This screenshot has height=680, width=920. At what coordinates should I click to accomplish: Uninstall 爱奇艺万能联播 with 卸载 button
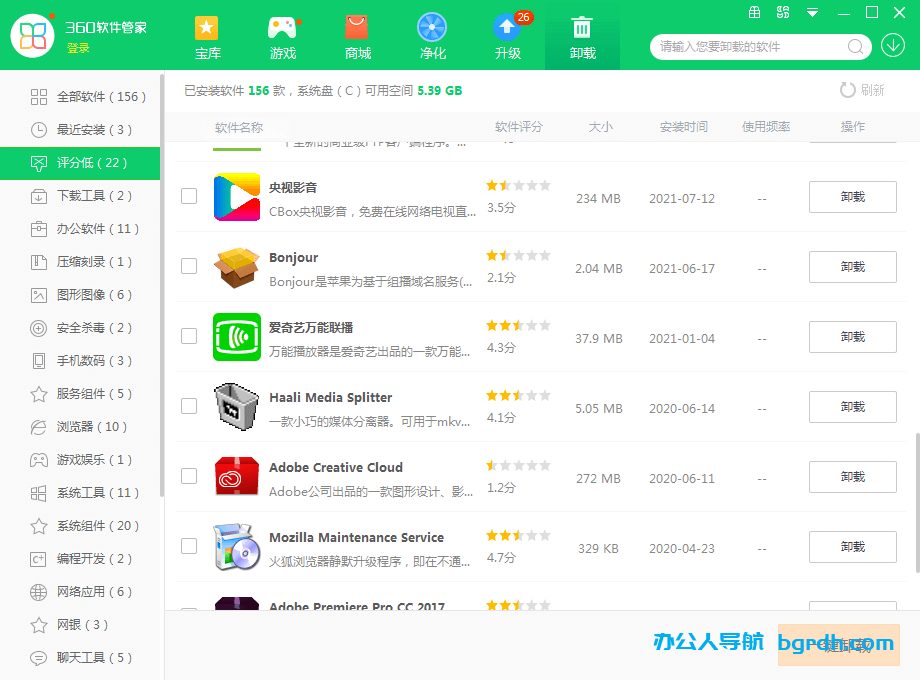point(852,337)
